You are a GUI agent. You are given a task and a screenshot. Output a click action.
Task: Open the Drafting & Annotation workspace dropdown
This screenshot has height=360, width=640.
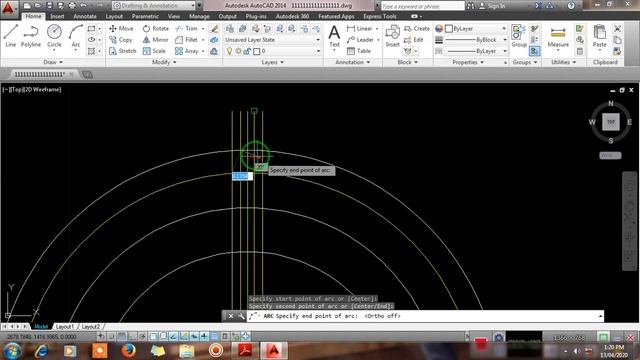pos(153,5)
